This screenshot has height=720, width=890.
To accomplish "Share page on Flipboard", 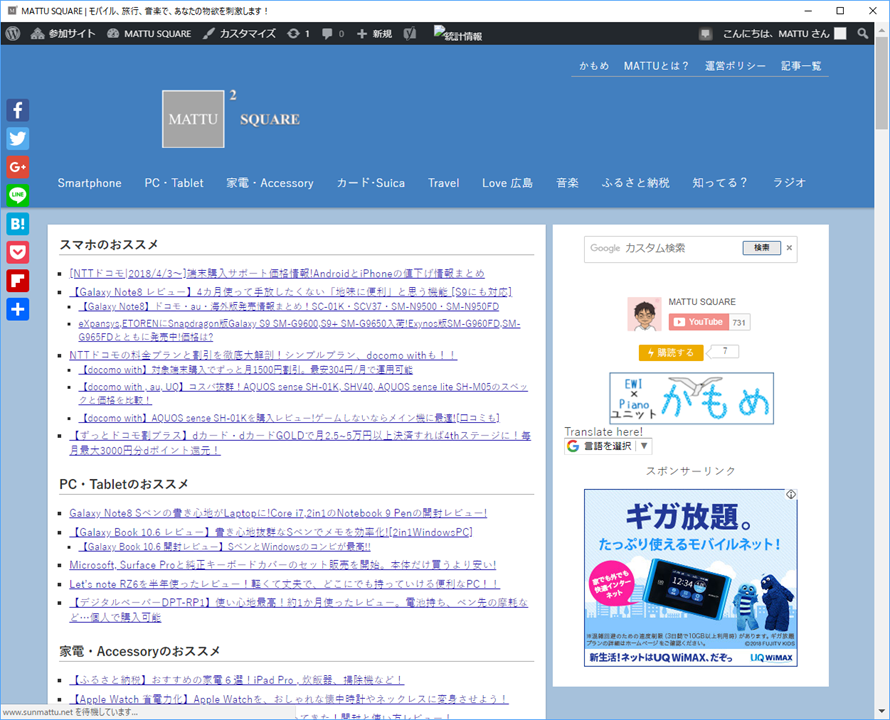I will coord(18,281).
